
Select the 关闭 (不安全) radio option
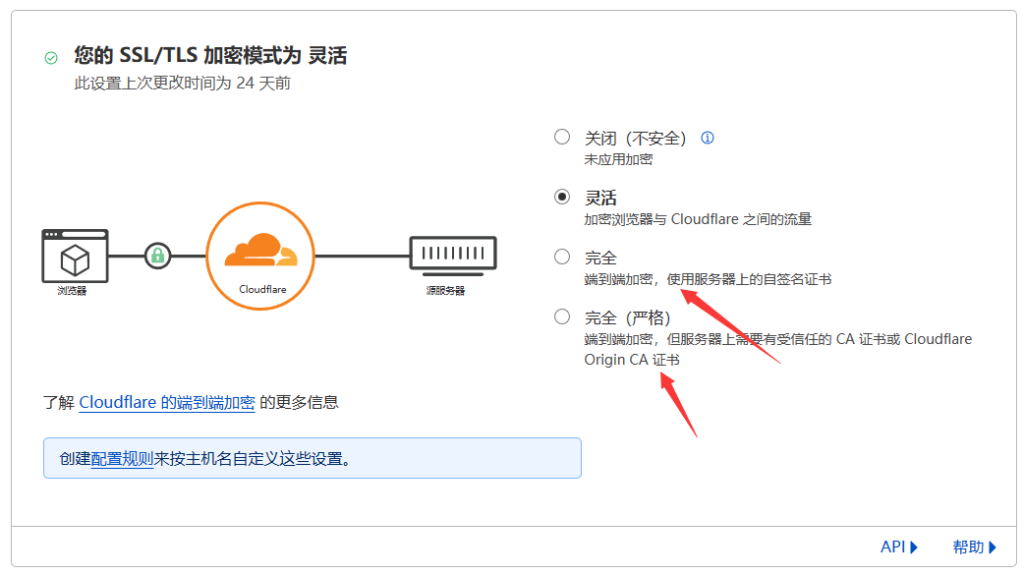click(x=562, y=137)
